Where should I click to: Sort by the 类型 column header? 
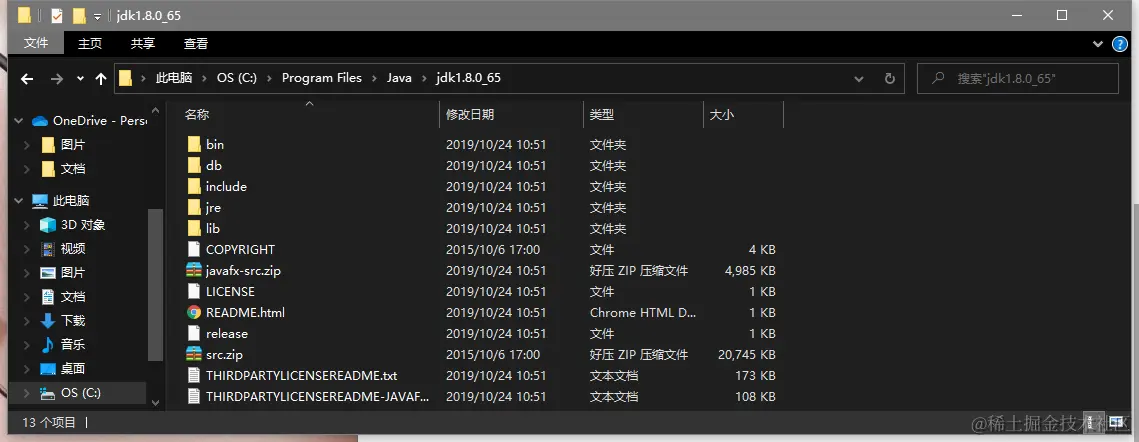[x=601, y=115]
